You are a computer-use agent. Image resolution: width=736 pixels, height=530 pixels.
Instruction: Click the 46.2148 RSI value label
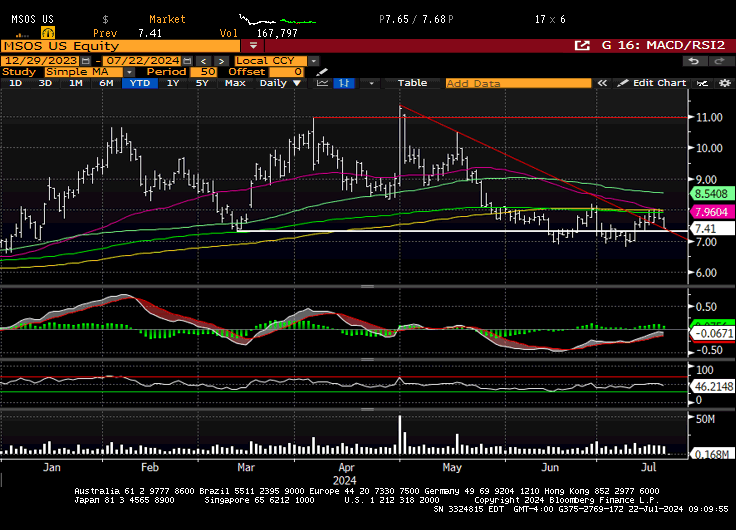coord(713,386)
